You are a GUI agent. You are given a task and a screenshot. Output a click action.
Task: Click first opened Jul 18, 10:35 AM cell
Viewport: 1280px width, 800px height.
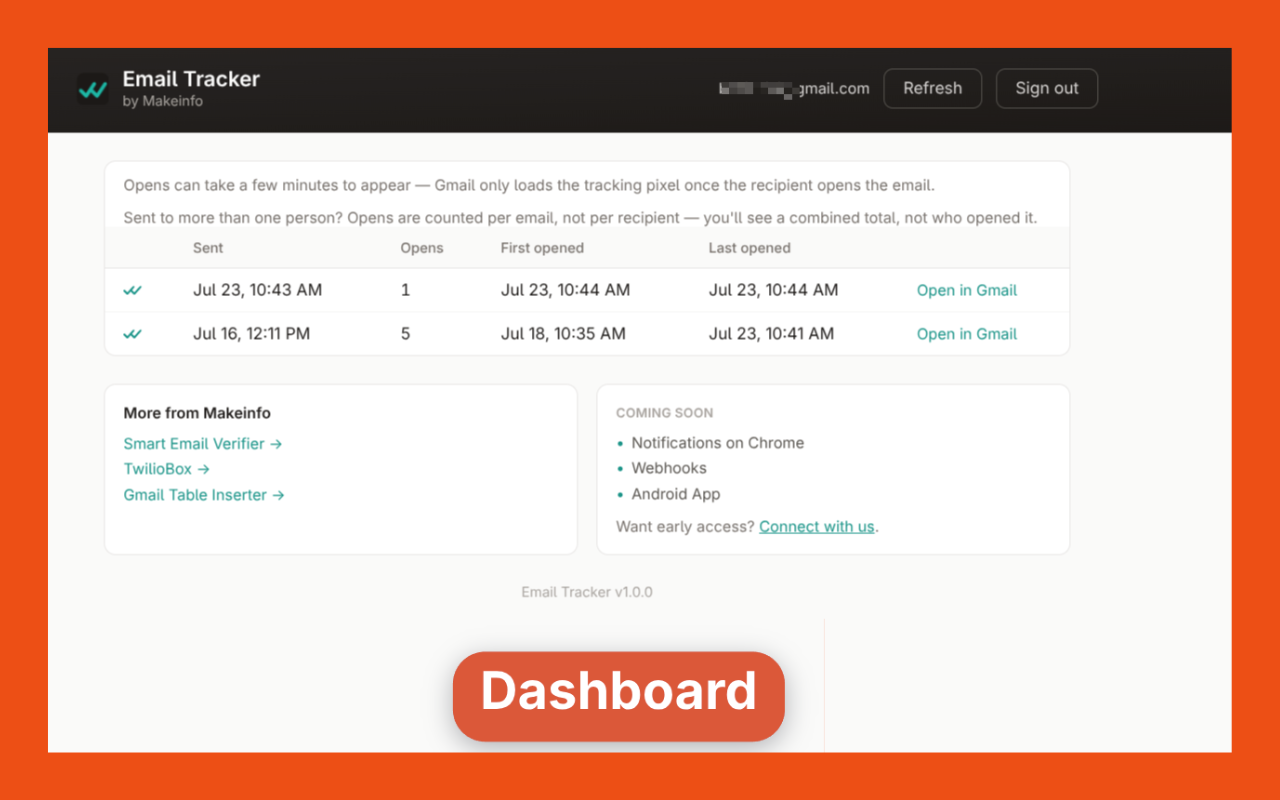pyautogui.click(x=563, y=334)
